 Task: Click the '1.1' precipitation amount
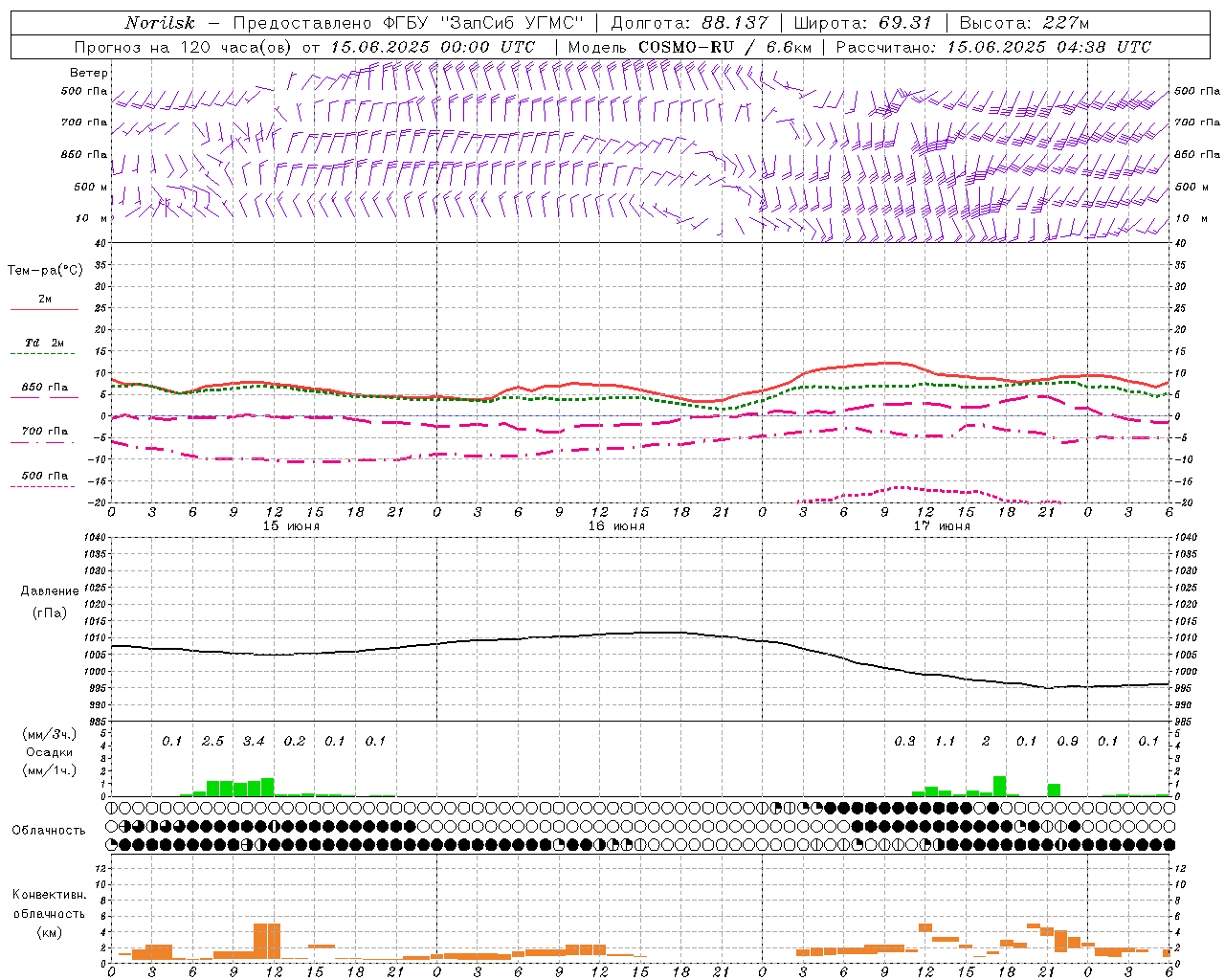tap(945, 741)
